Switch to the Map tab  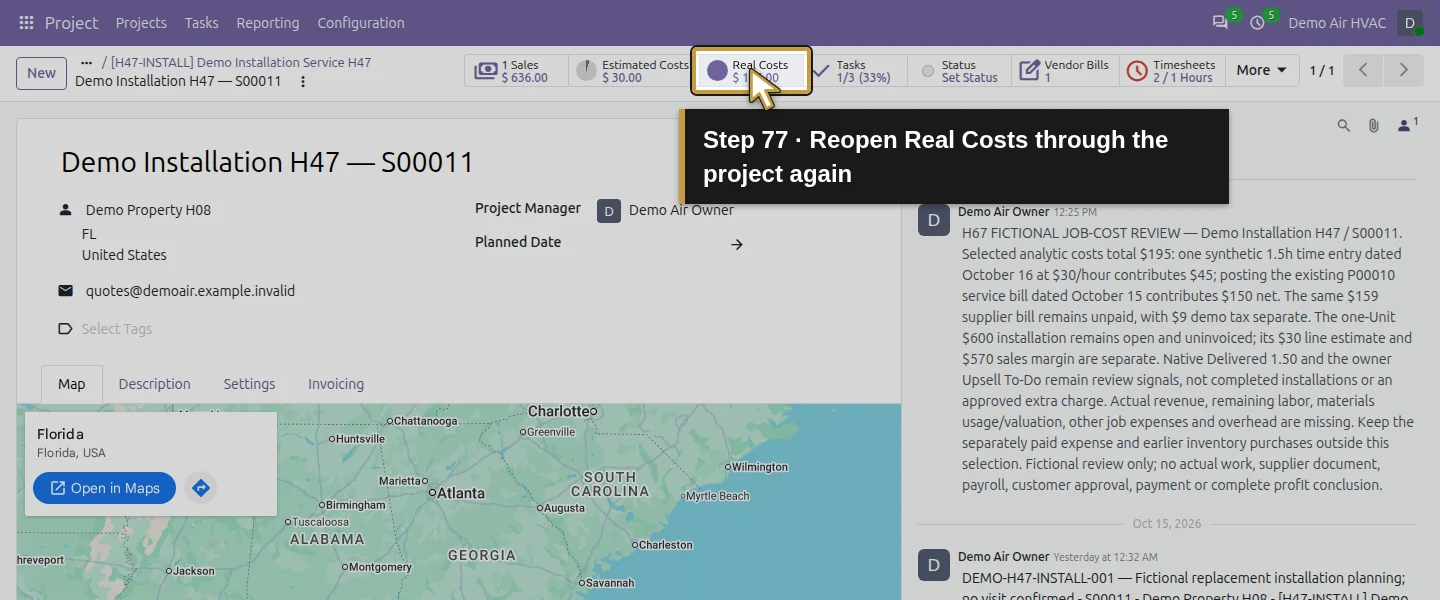(x=72, y=384)
